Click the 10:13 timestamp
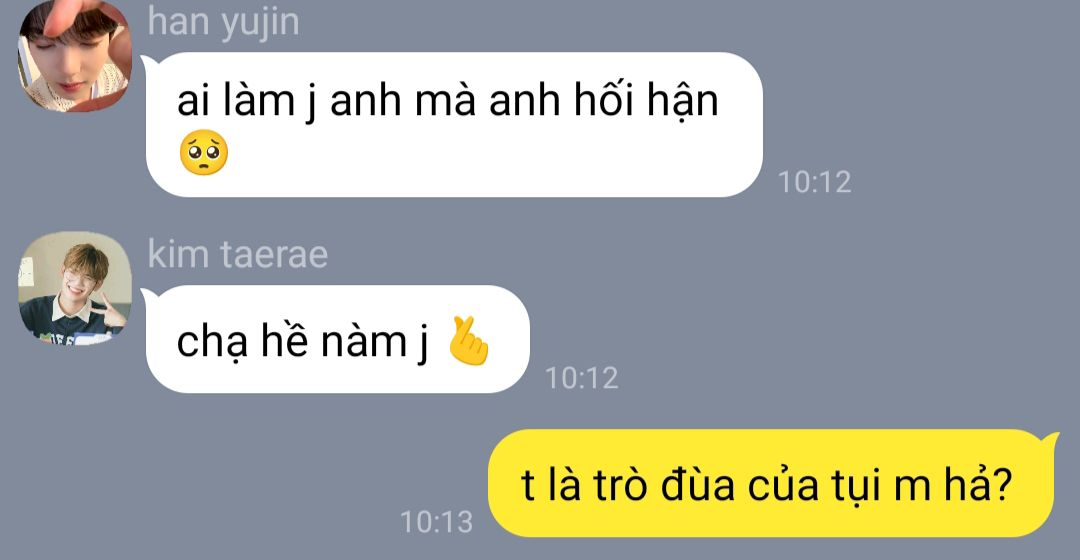 click(437, 522)
